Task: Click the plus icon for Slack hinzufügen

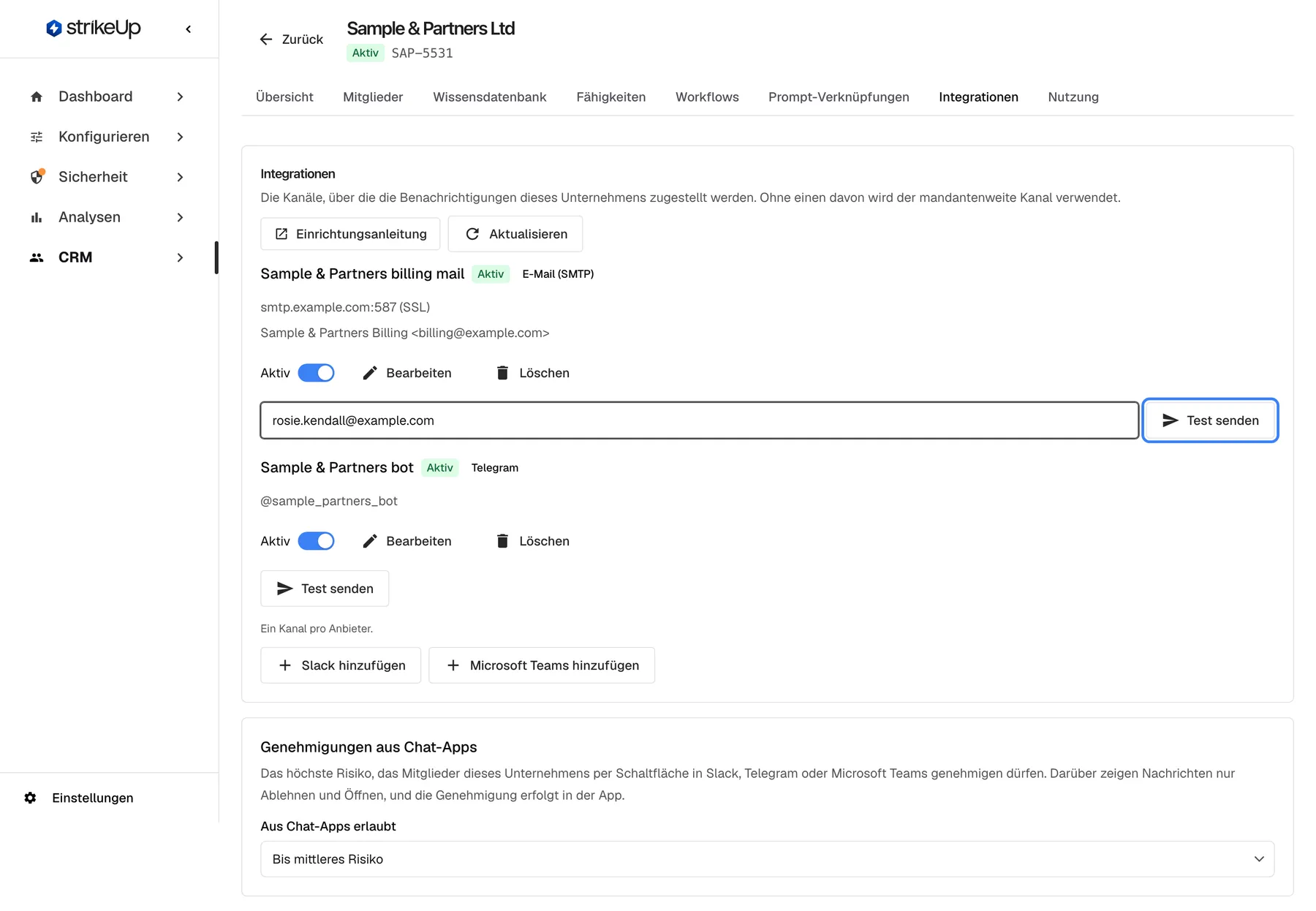Action: pos(285,665)
